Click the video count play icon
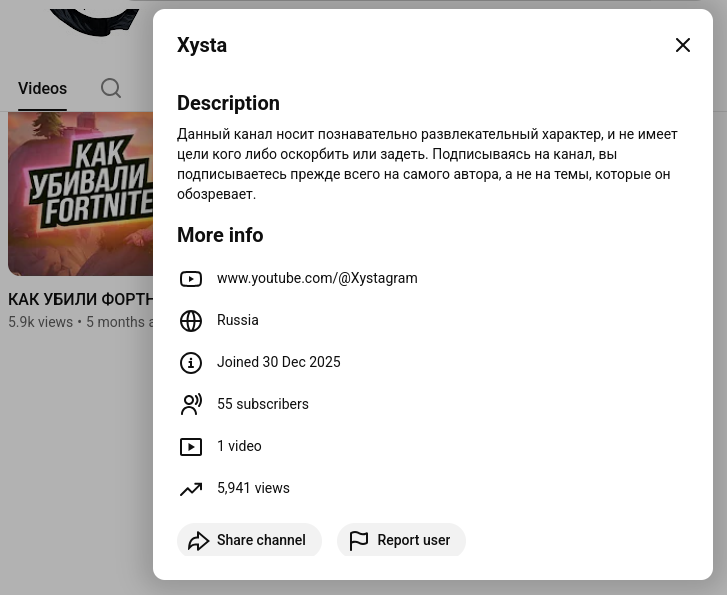727x595 pixels. coord(191,447)
